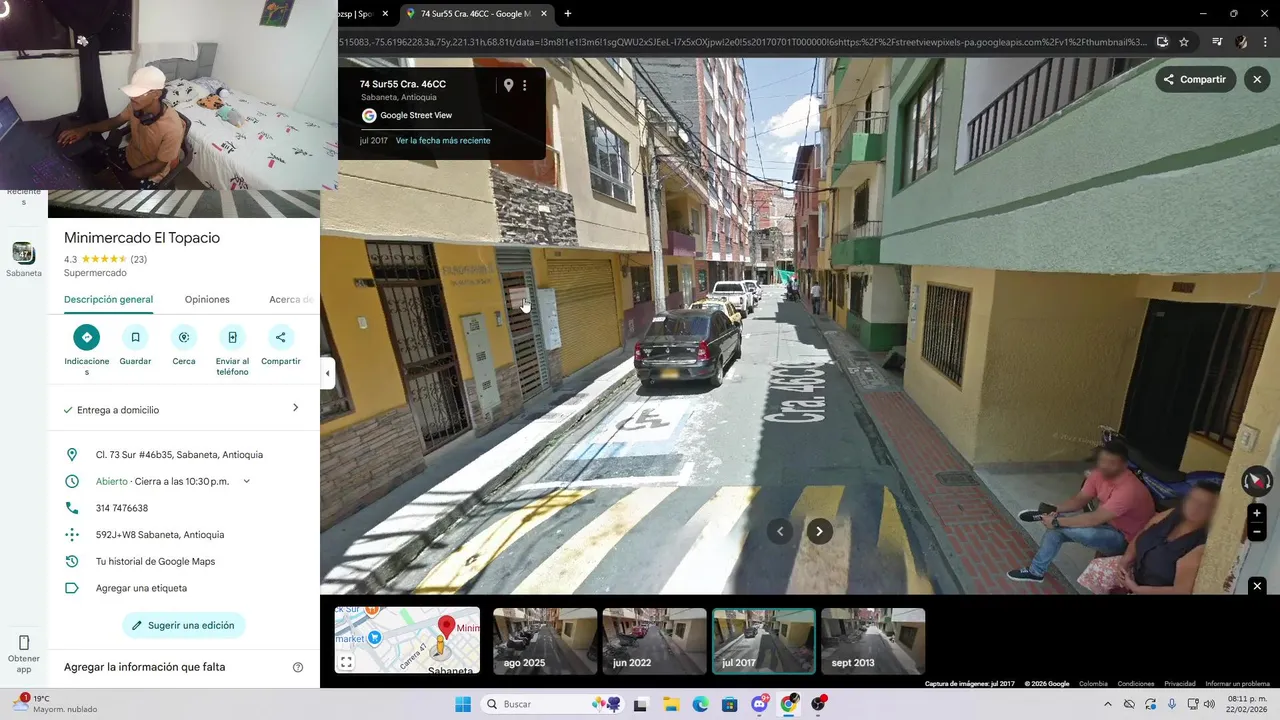The height and width of the screenshot is (720, 1280).
Task: Click the browser address bar URL
Action: click(740, 42)
